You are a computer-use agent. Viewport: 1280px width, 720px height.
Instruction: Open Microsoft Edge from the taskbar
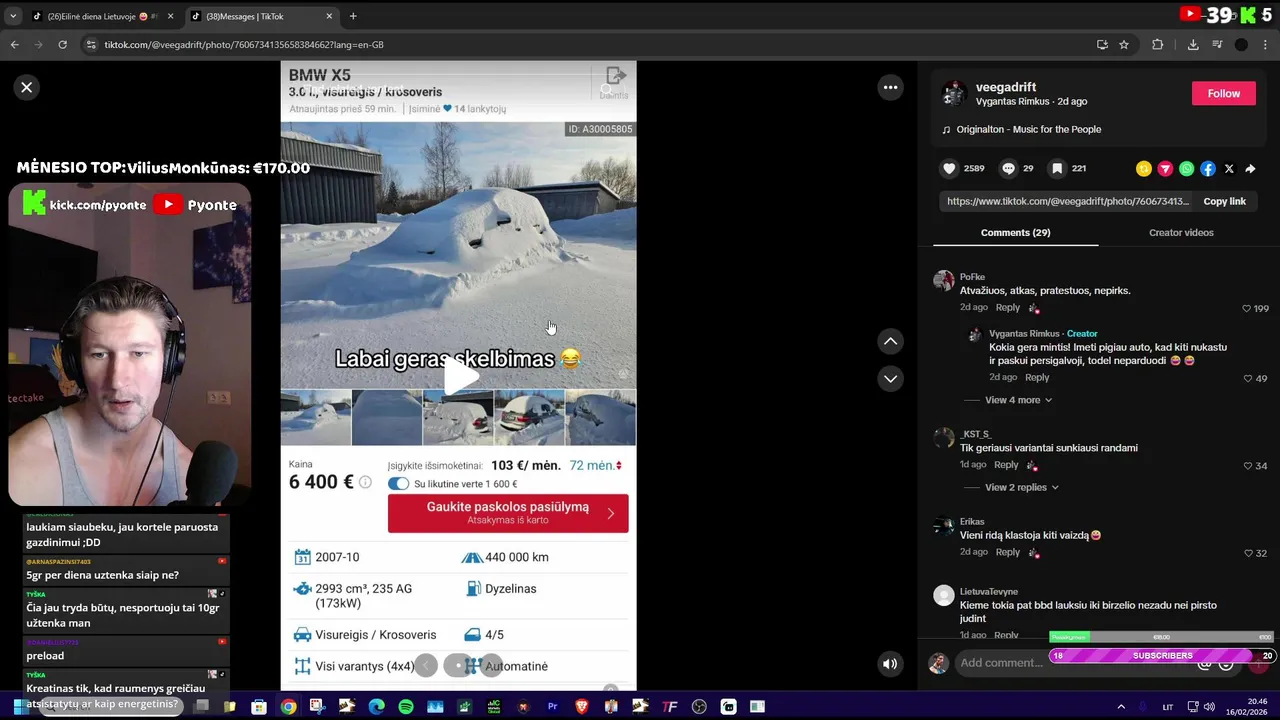(x=376, y=706)
